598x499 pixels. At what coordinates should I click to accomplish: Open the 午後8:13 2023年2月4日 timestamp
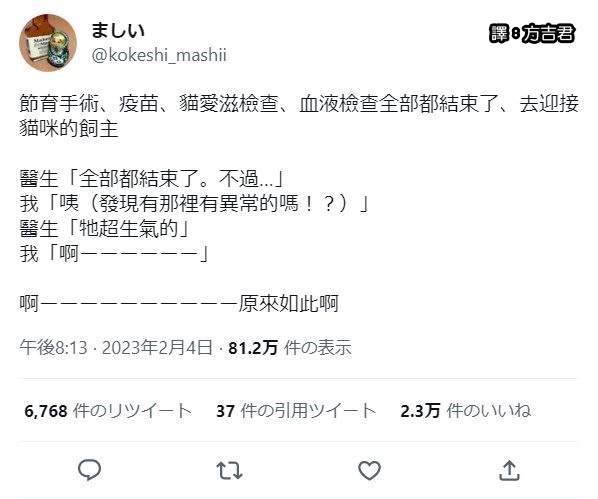point(116,348)
